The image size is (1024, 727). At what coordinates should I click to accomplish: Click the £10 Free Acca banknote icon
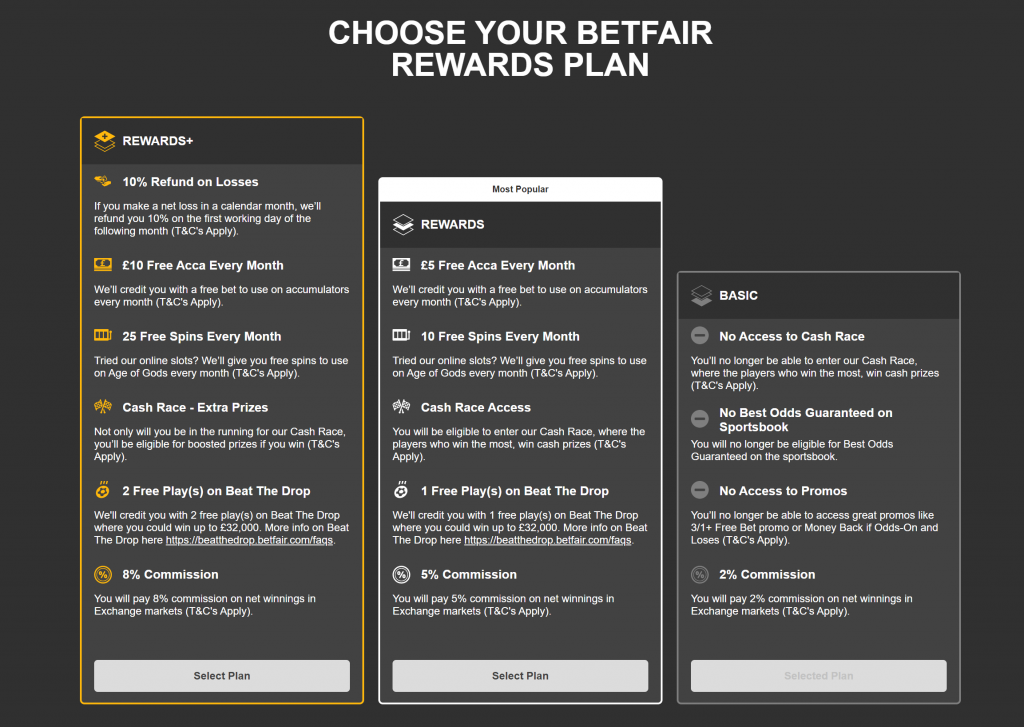tap(103, 265)
